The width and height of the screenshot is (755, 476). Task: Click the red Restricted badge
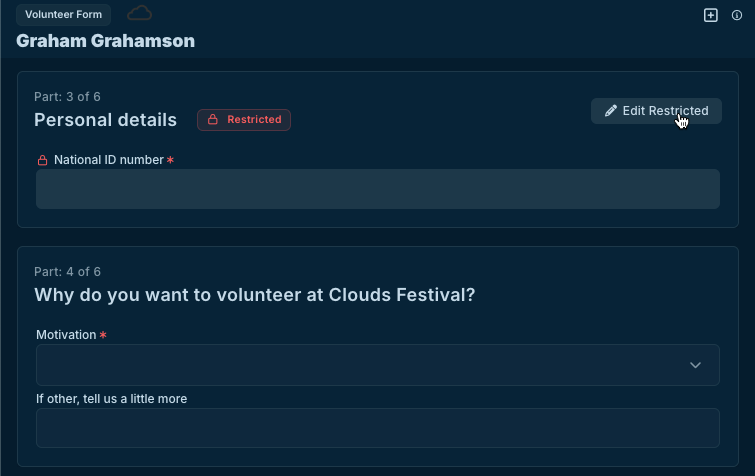point(244,120)
